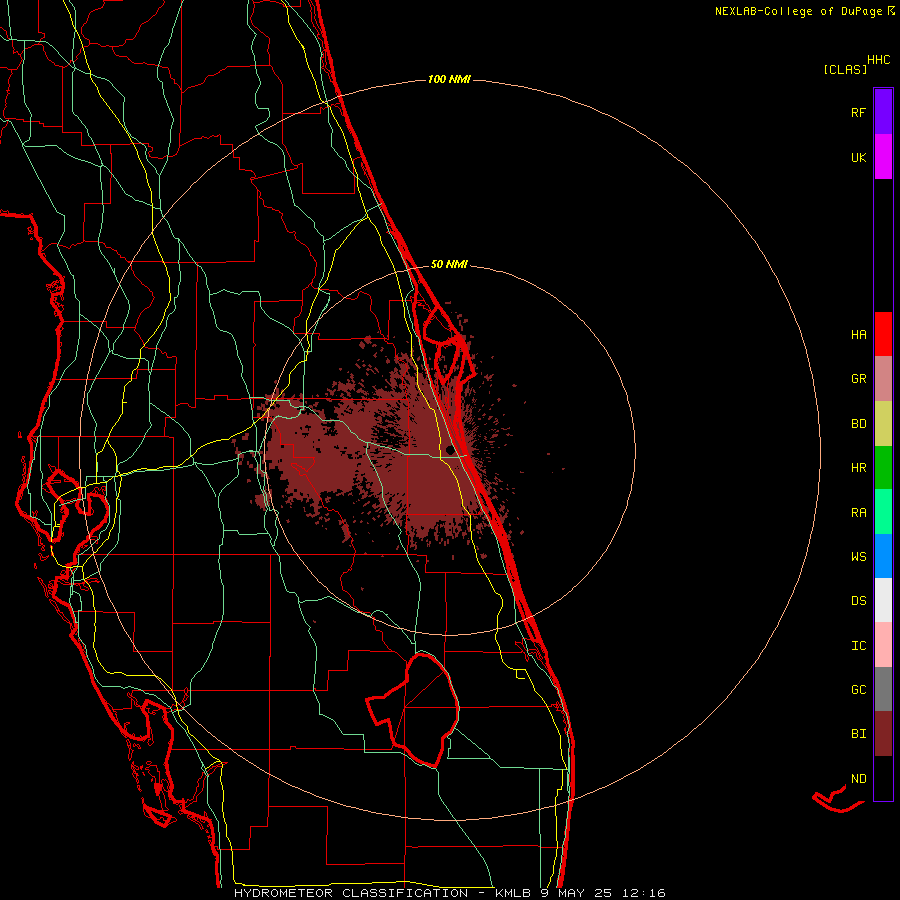Click the IC legend label

pyautogui.click(x=858, y=645)
